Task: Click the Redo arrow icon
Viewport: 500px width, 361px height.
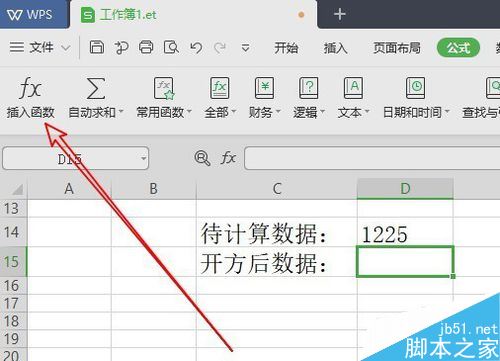Action: coord(220,48)
